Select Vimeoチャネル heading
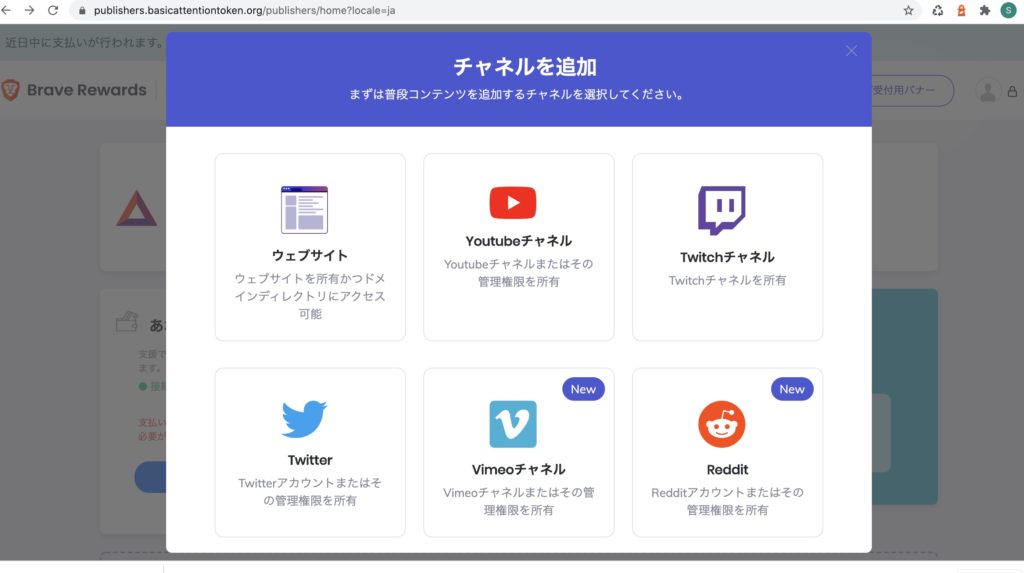The height and width of the screenshot is (573, 1024). point(519,470)
